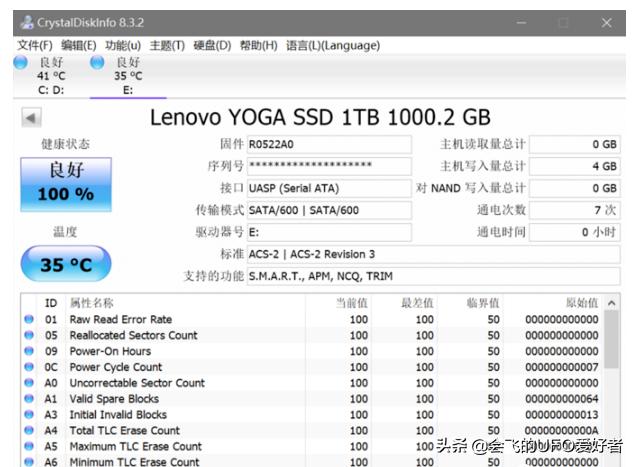Image resolution: width=636 pixels, height=467 pixels.
Task: Click the 临界值 column header
Action: 471,303
